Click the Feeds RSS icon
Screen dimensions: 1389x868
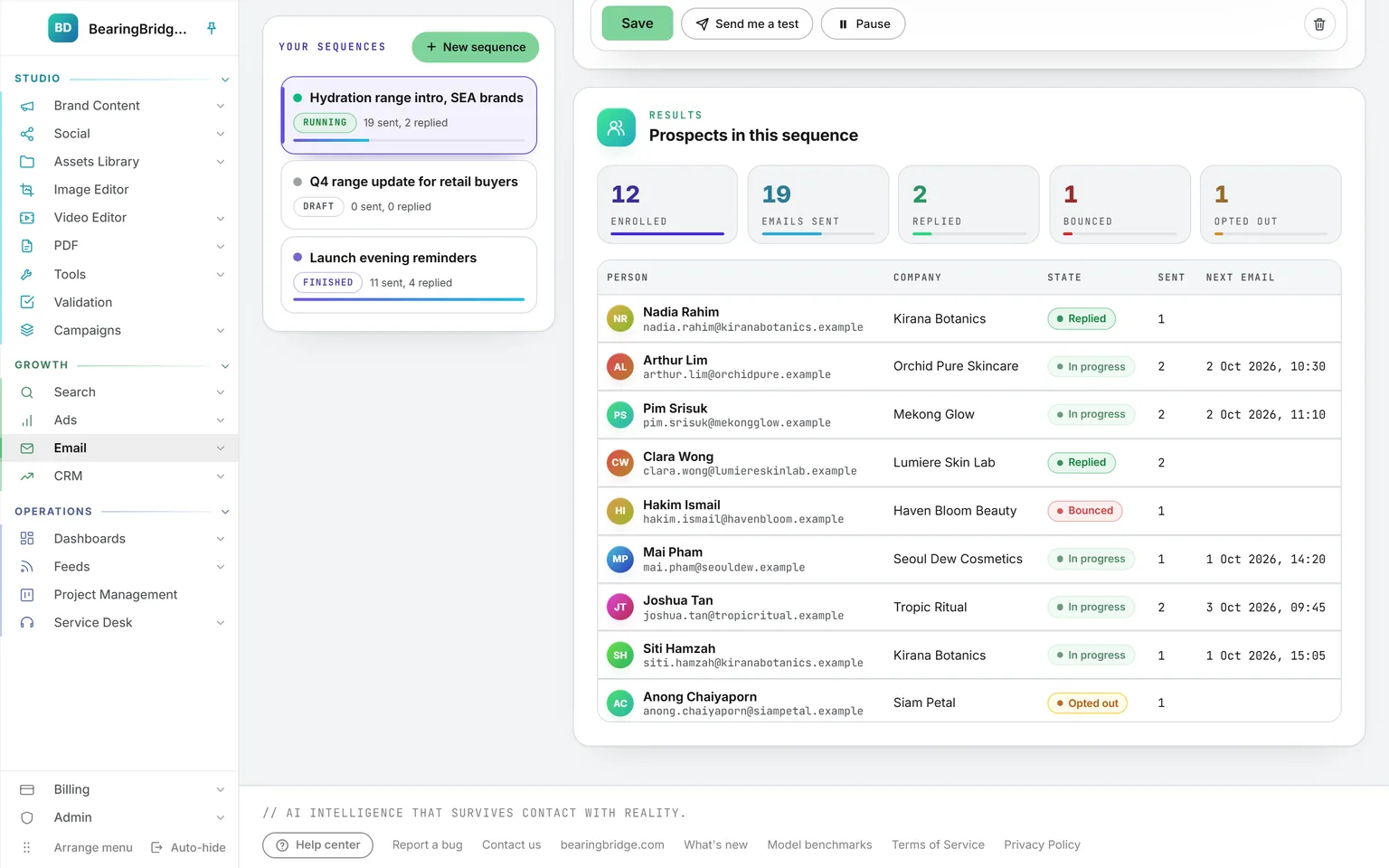[27, 567]
